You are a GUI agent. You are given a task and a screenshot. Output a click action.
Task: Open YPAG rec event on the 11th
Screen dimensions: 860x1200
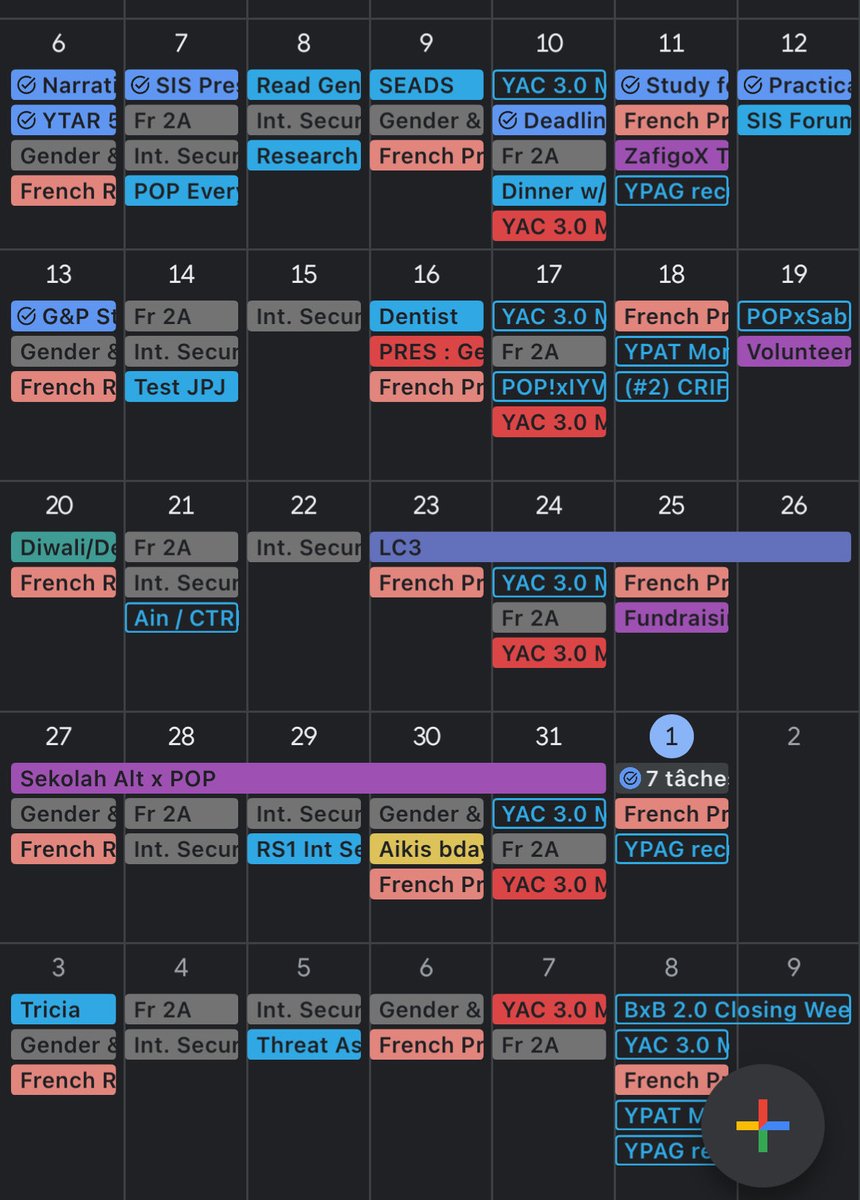coord(671,190)
